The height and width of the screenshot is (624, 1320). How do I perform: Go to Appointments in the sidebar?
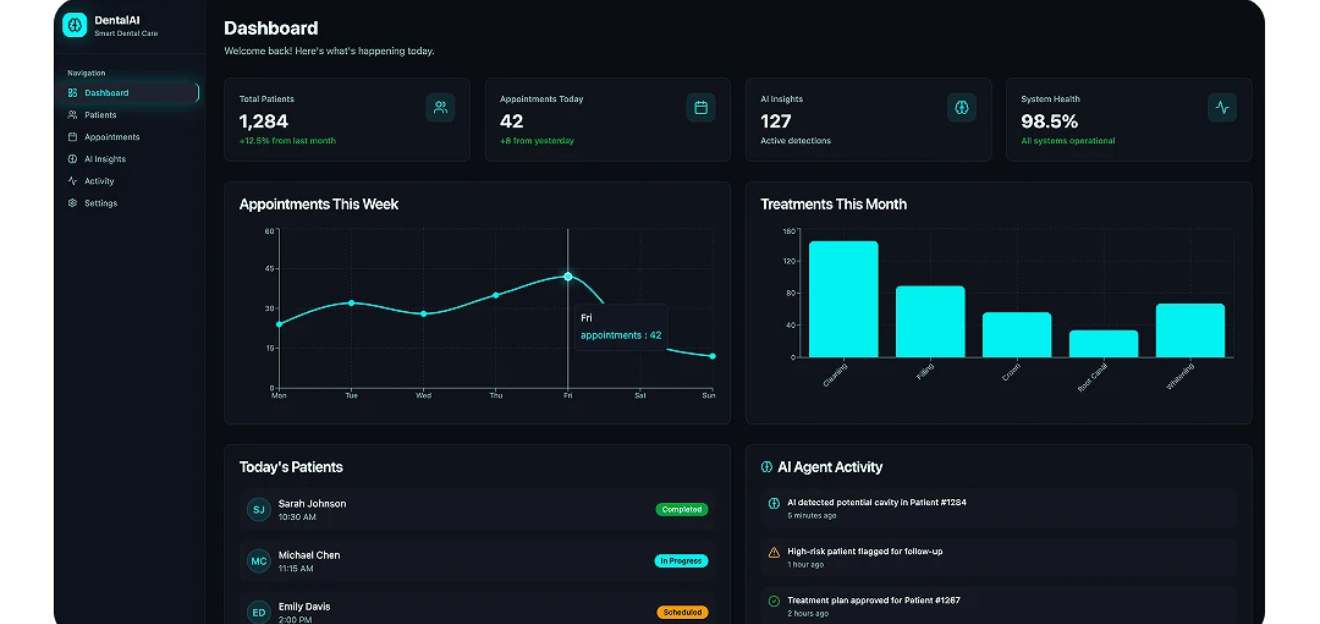tap(111, 137)
